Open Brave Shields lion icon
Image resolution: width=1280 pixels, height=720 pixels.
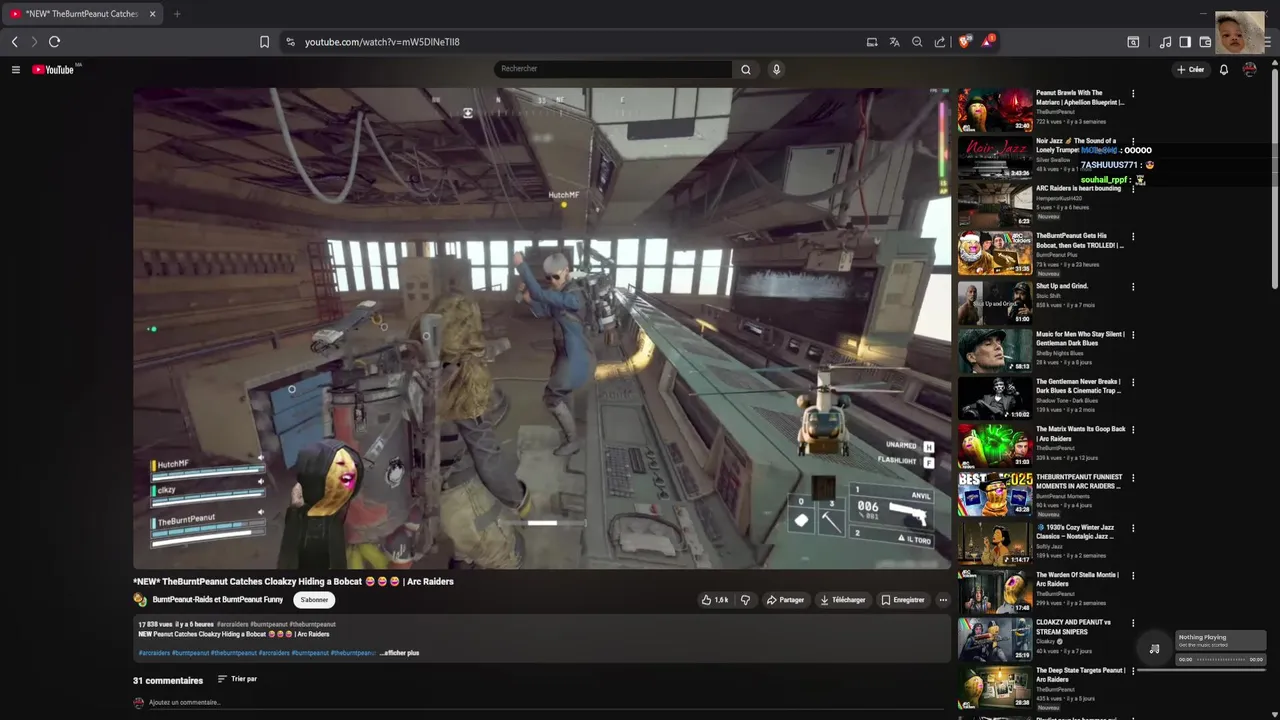click(x=965, y=41)
